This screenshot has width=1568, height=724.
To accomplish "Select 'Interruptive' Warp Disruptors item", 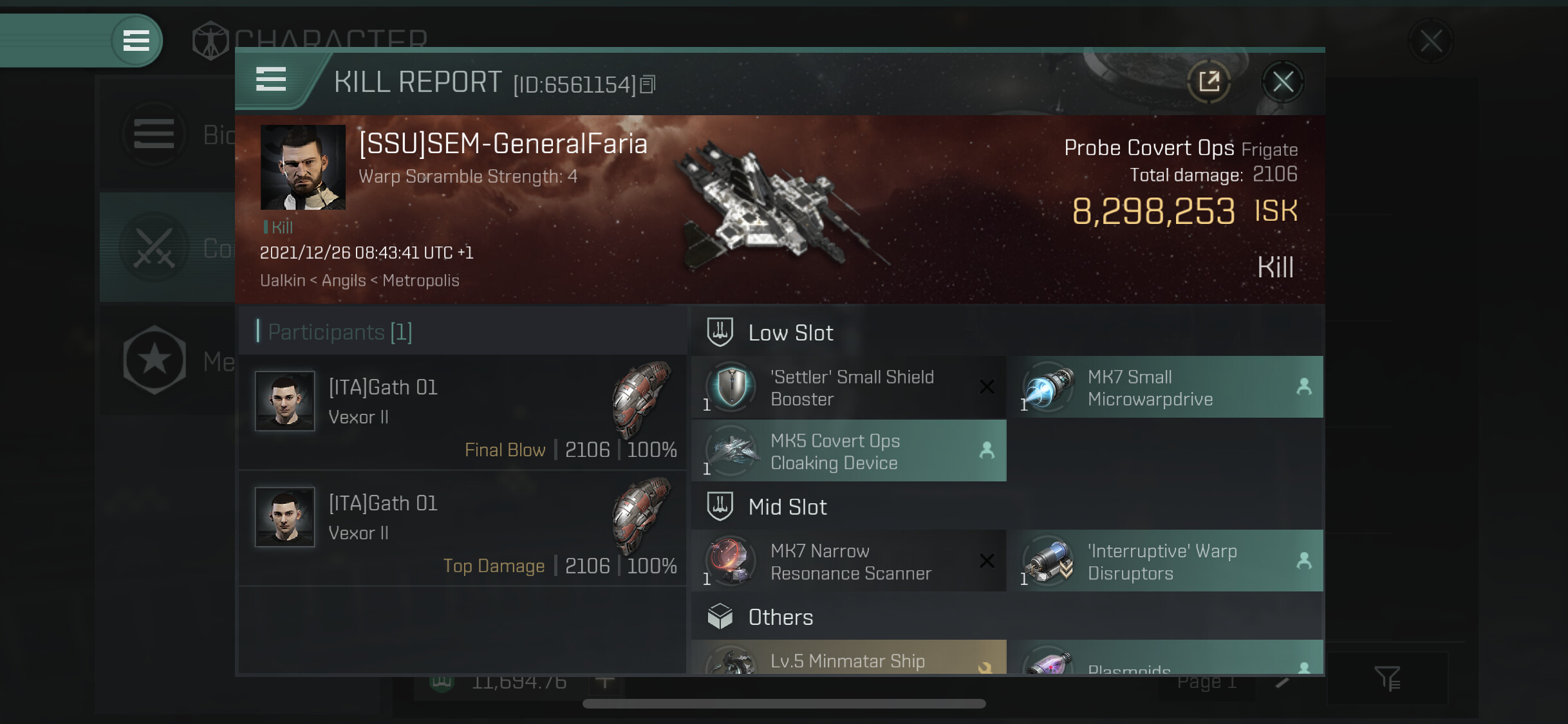I will 1166,561.
